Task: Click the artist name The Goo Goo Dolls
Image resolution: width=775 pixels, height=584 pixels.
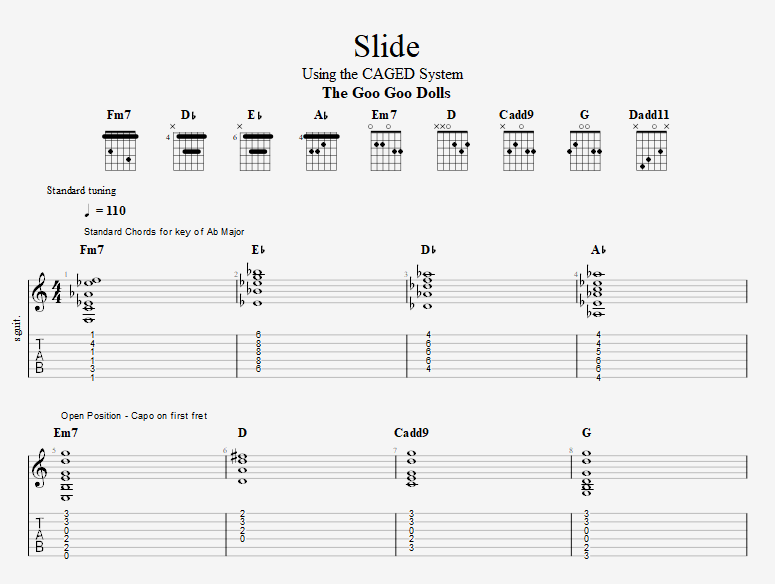Action: 387,93
